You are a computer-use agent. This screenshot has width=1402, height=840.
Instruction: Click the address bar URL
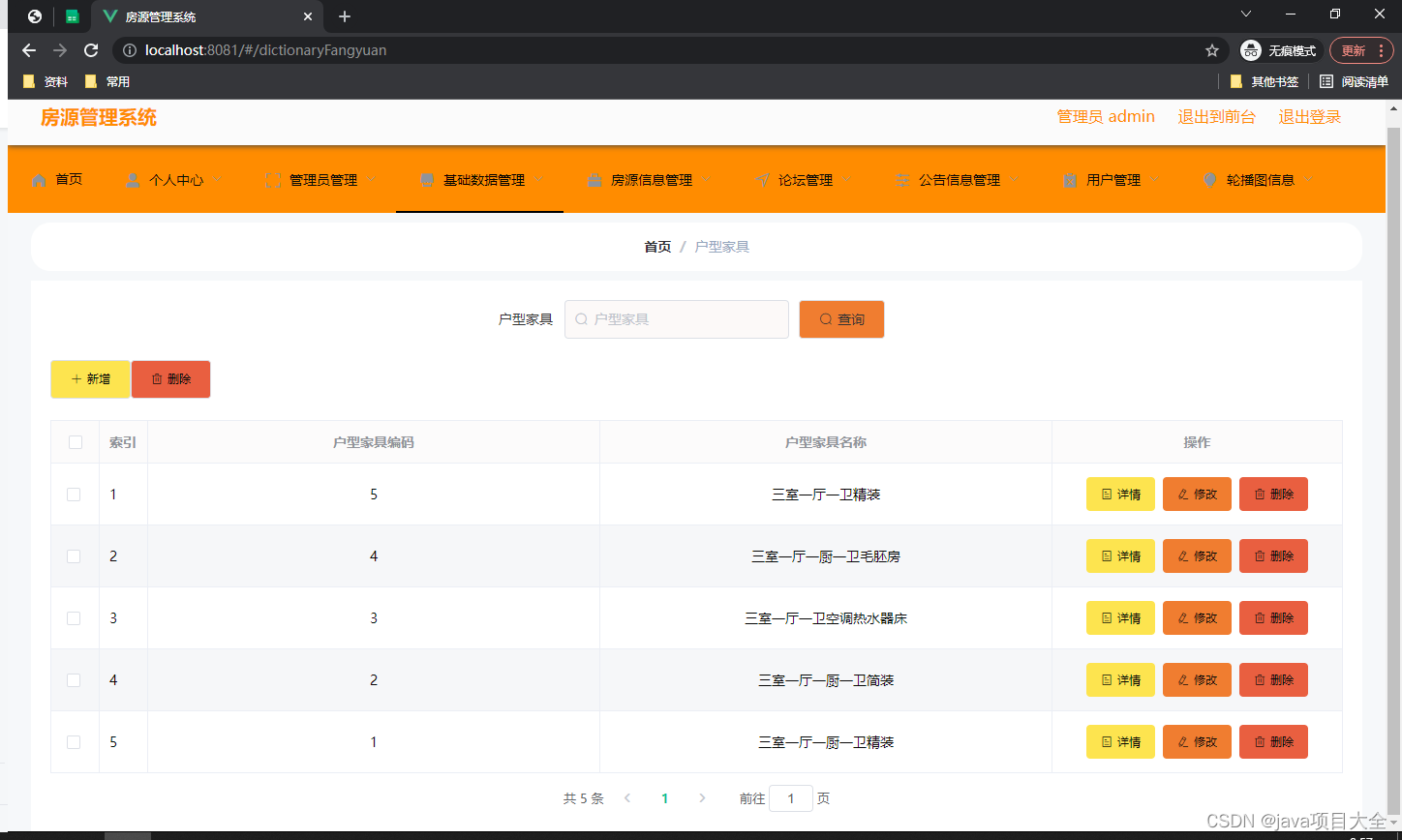pyautogui.click(x=266, y=50)
